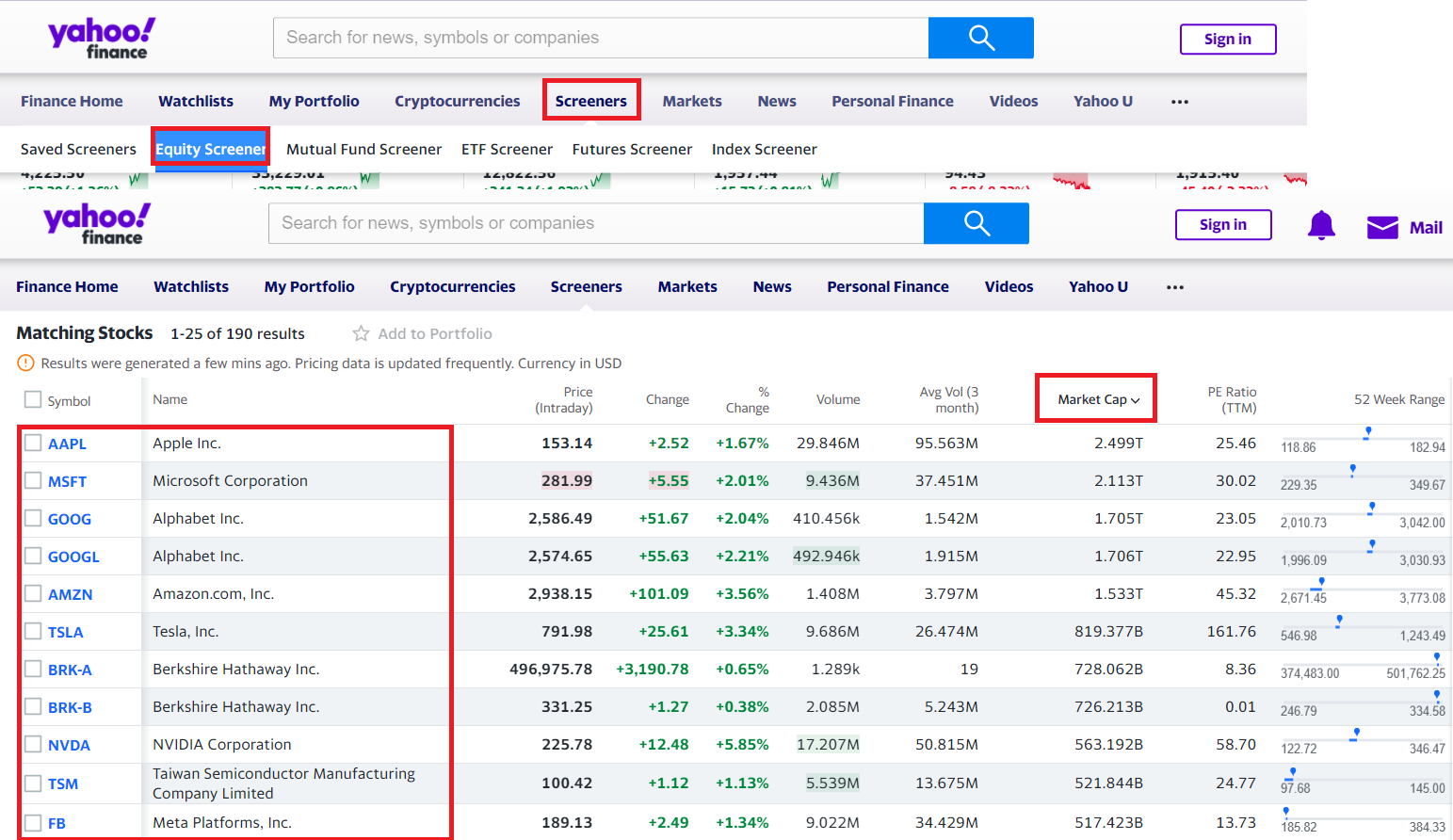Click the orange info icon before results note
Screen dimensions: 1453x840
point(25,363)
